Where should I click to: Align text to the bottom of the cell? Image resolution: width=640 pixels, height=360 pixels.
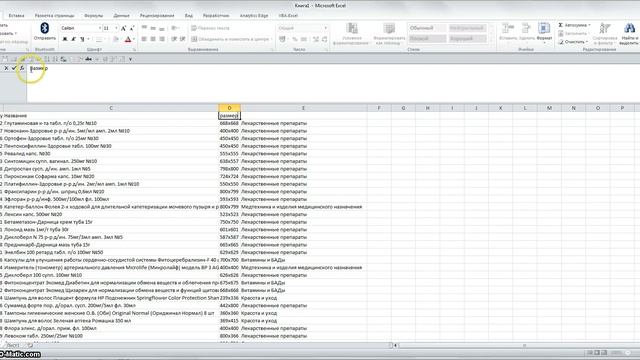(162, 28)
